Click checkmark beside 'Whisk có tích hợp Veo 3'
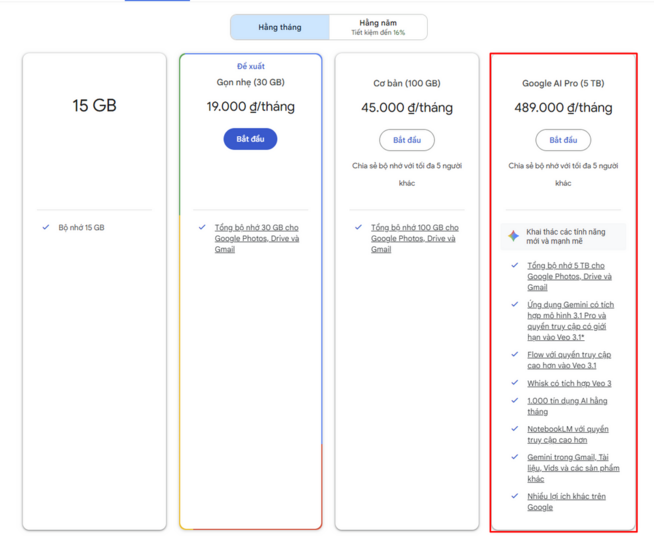The width and height of the screenshot is (654, 550). [515, 383]
